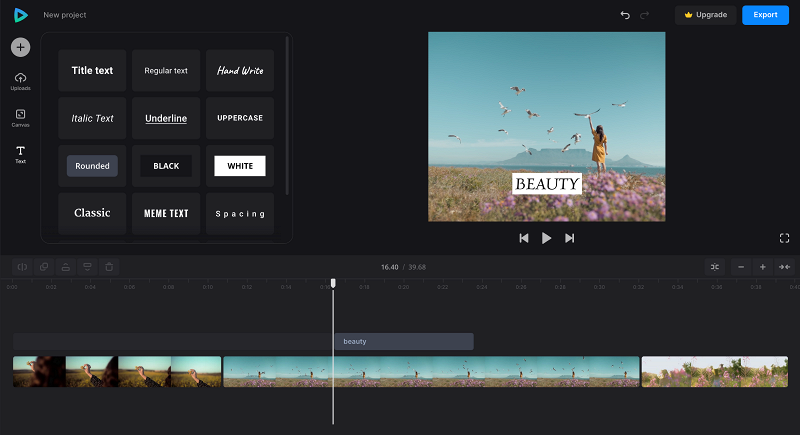The height and width of the screenshot is (435, 800).
Task: Open the Text panel in sidebar
Action: [x=20, y=154]
